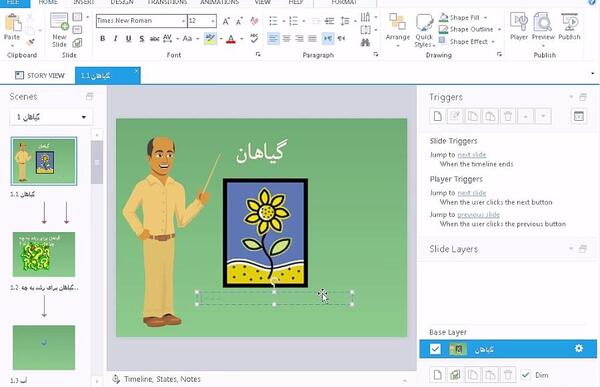
Task: Open the FORMAT ribbon tab
Action: (x=344, y=2)
